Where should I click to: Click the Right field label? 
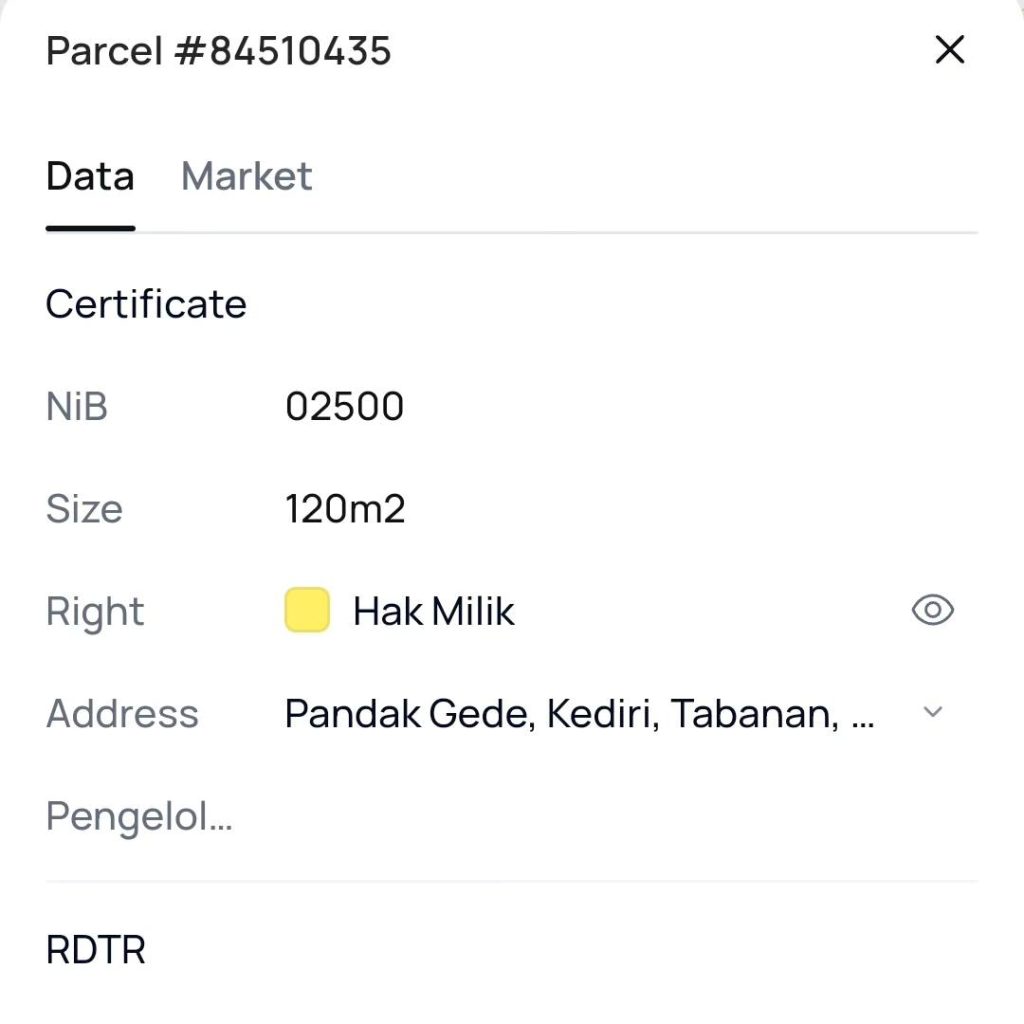pyautogui.click(x=95, y=613)
